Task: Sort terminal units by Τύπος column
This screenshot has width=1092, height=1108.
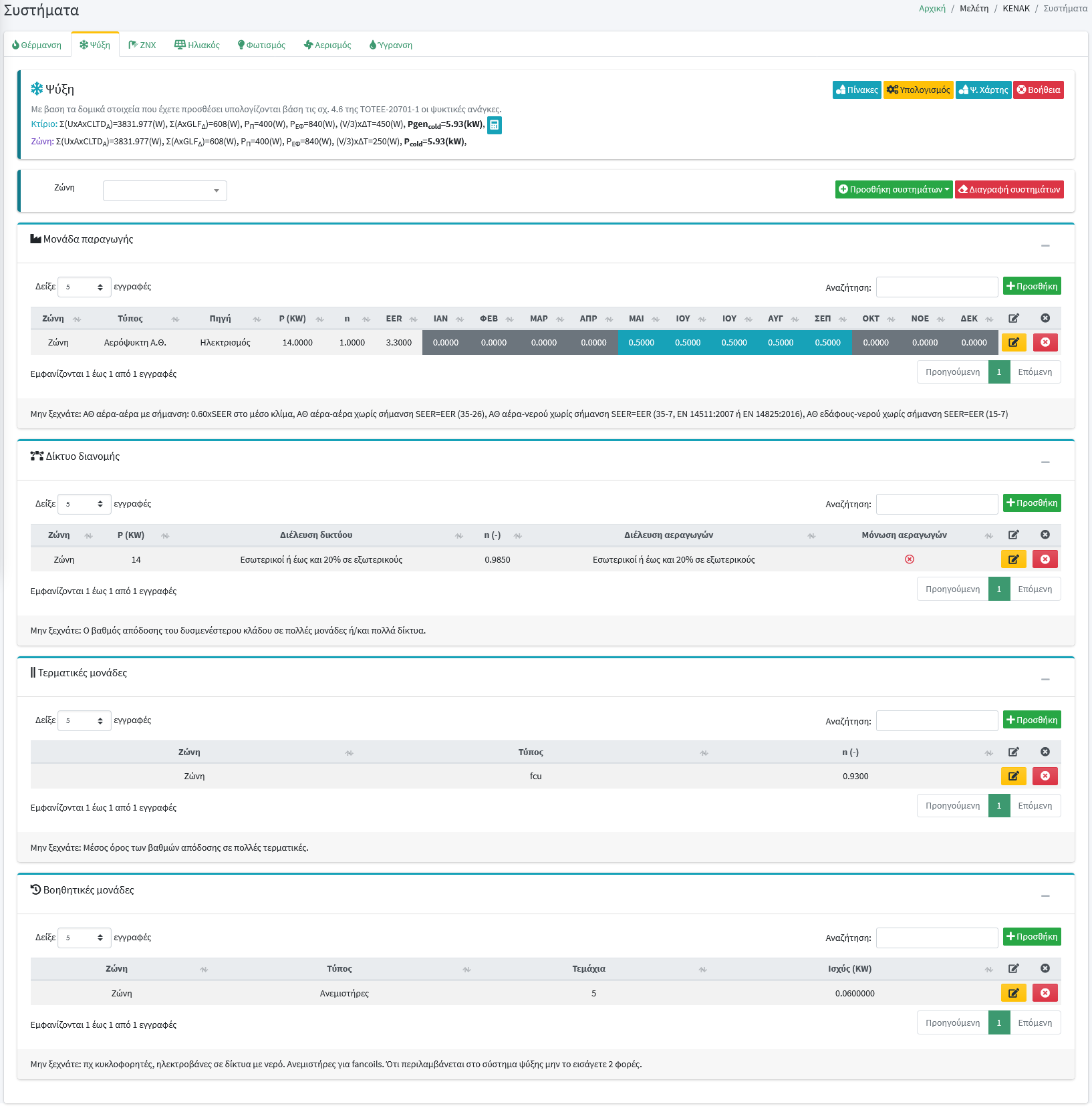Action: pos(531,752)
